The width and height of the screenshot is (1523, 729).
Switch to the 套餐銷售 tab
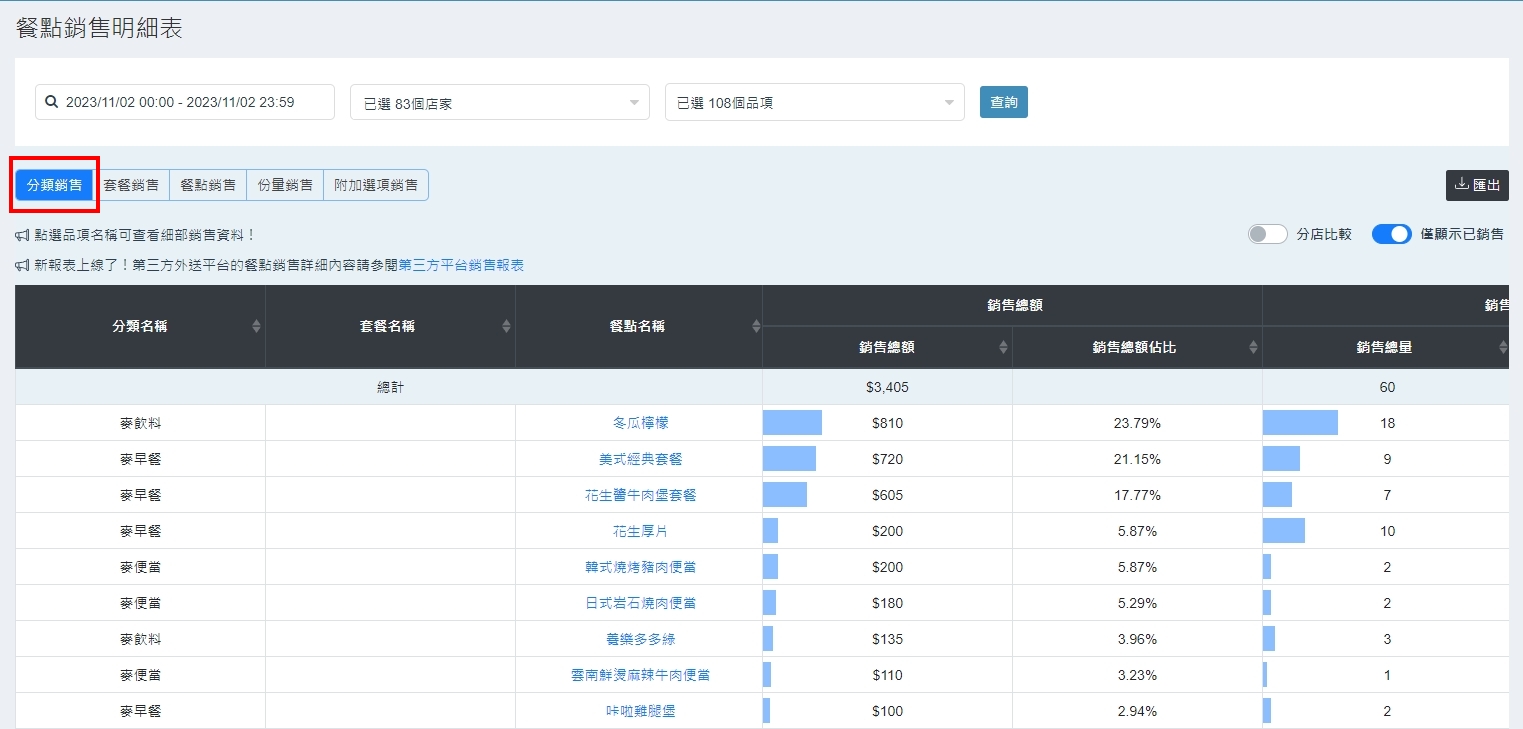pyautogui.click(x=131, y=185)
